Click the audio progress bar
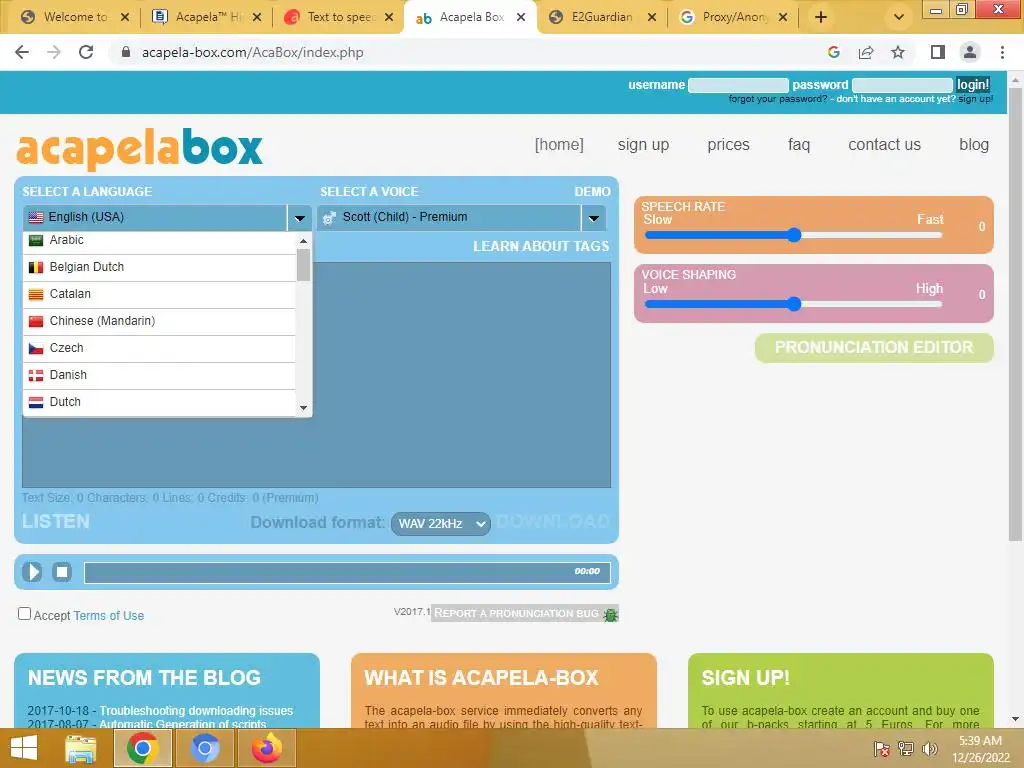Viewport: 1024px width, 768px height. tap(347, 572)
